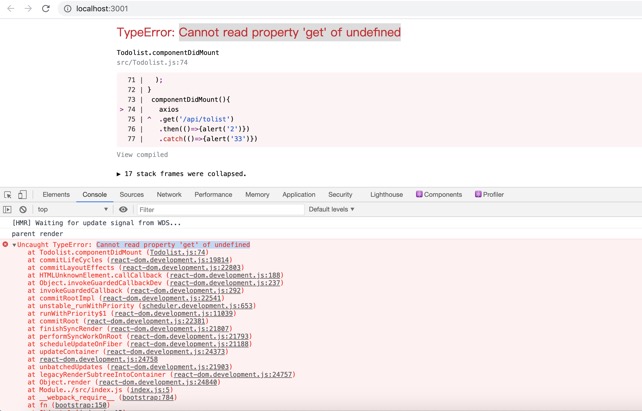Reload the localhost page
Viewport: 642px width, 411px height.
[x=46, y=9]
